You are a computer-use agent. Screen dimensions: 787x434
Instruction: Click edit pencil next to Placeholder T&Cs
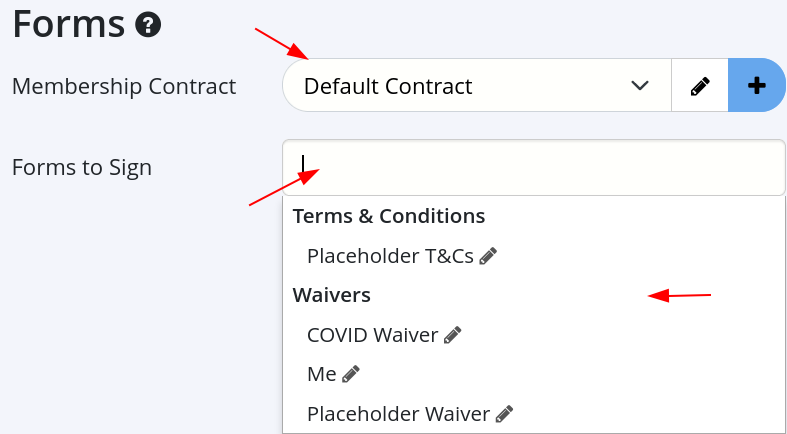click(x=488, y=256)
